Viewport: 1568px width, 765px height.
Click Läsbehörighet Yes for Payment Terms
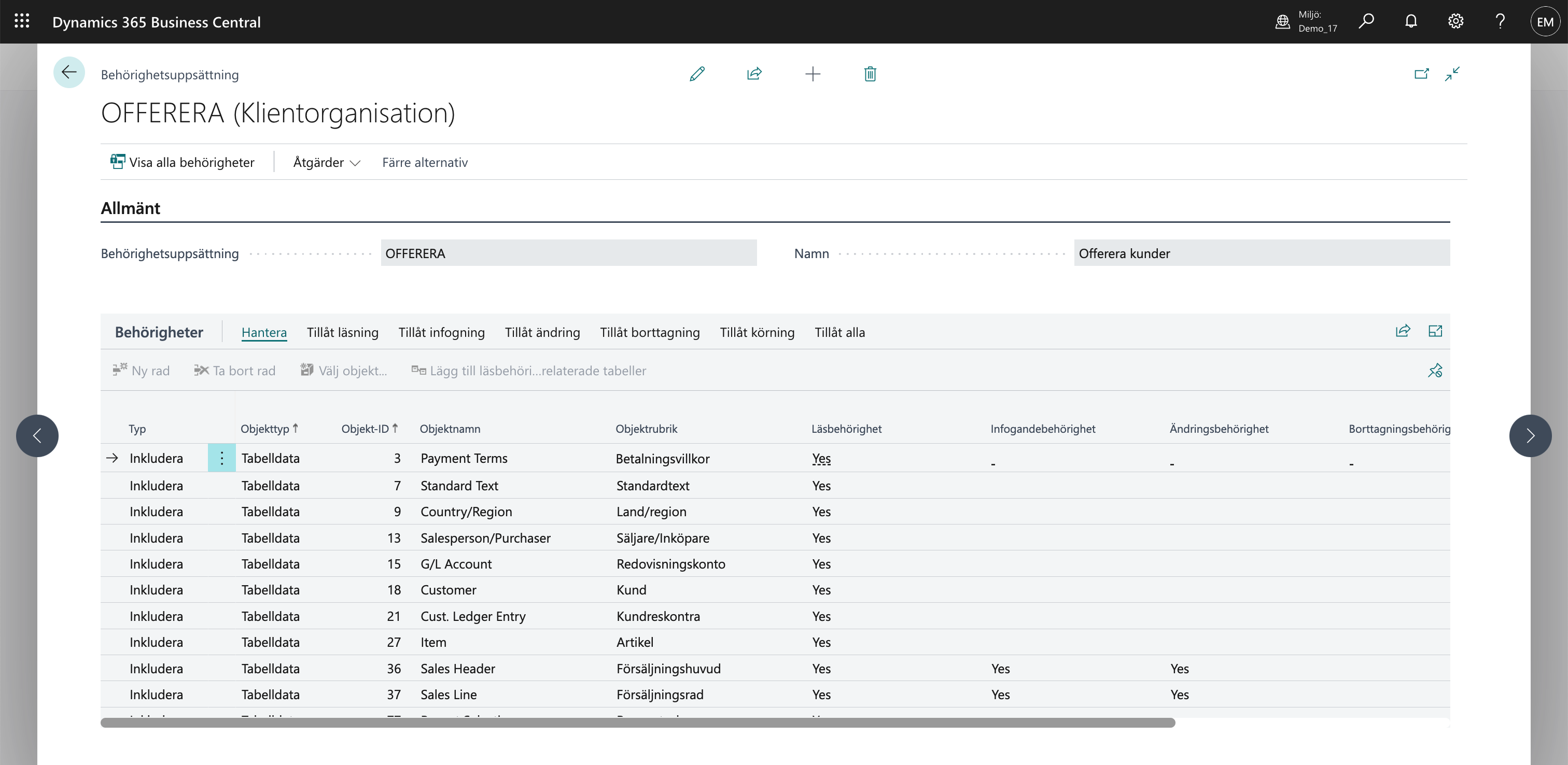coord(821,458)
